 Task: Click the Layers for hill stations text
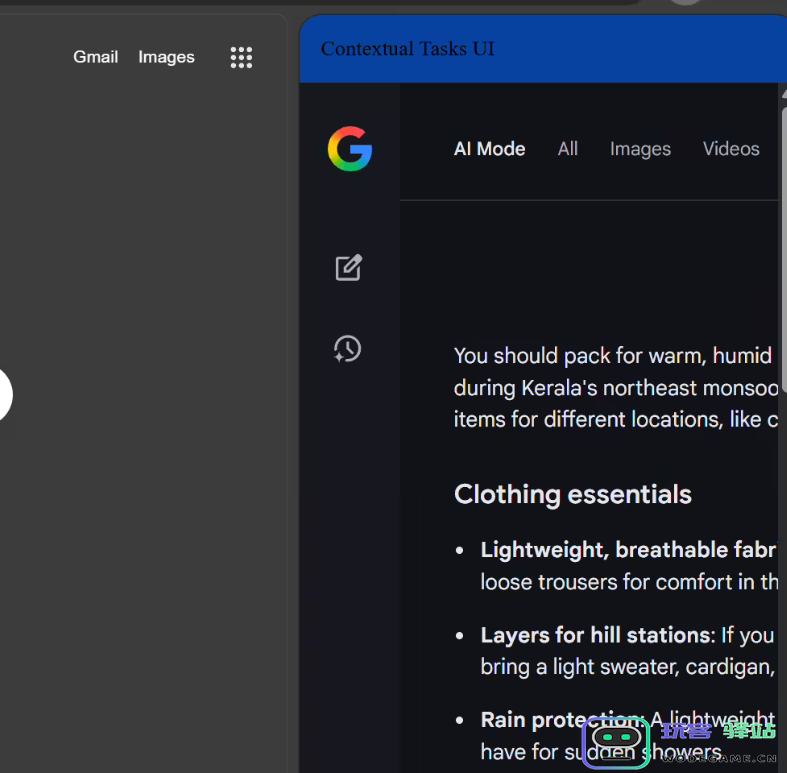(x=595, y=635)
